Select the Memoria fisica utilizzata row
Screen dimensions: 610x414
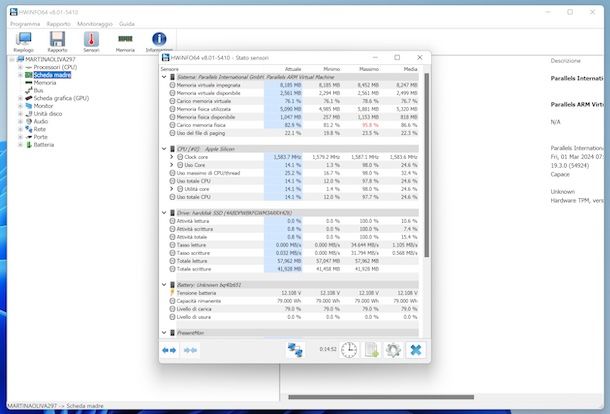pos(294,109)
